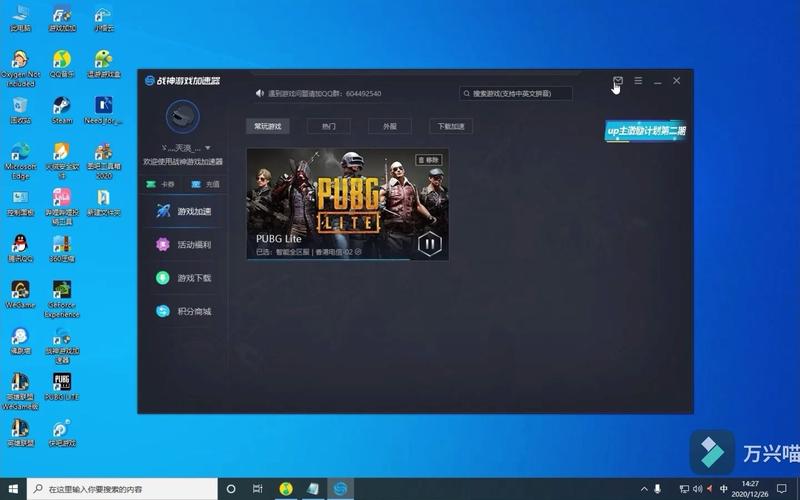Click the user avatar in the accelerator sidebar
Screen dimensions: 800x500
[x=182, y=117]
